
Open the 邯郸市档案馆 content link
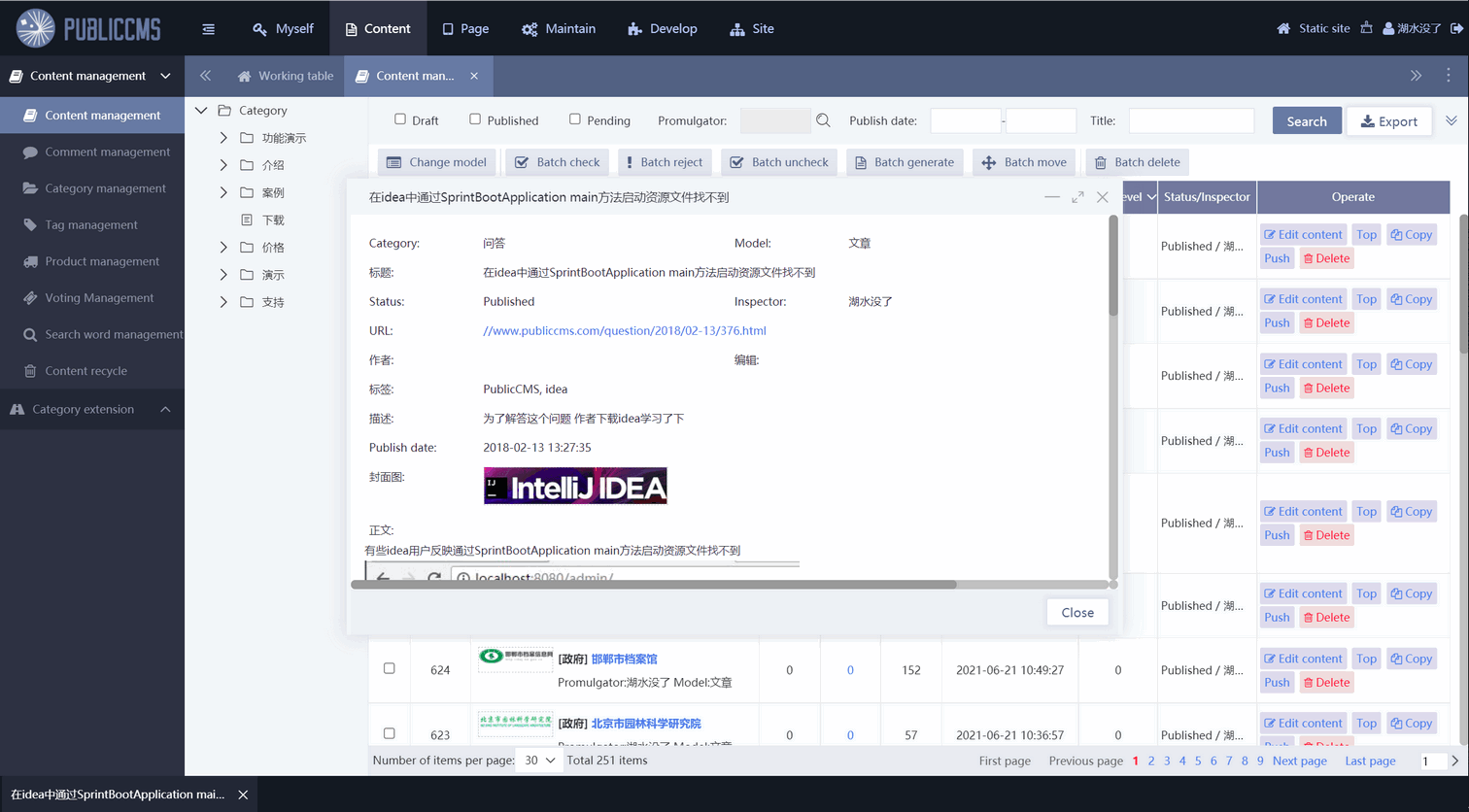625,659
